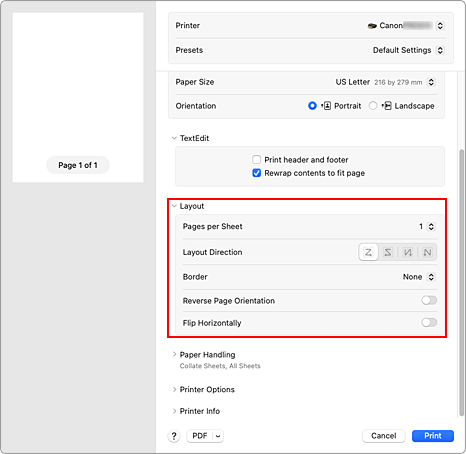Select the N-shaped layout direction icon
The height and width of the screenshot is (454, 466).
click(x=427, y=252)
